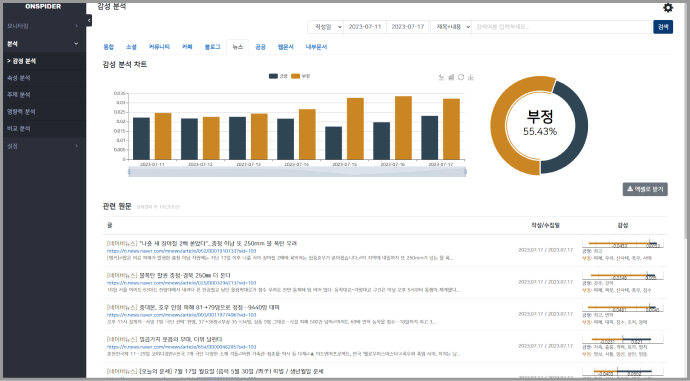690x381 pixels.
Task: Switch chart to bar view icon
Action: (x=451, y=77)
